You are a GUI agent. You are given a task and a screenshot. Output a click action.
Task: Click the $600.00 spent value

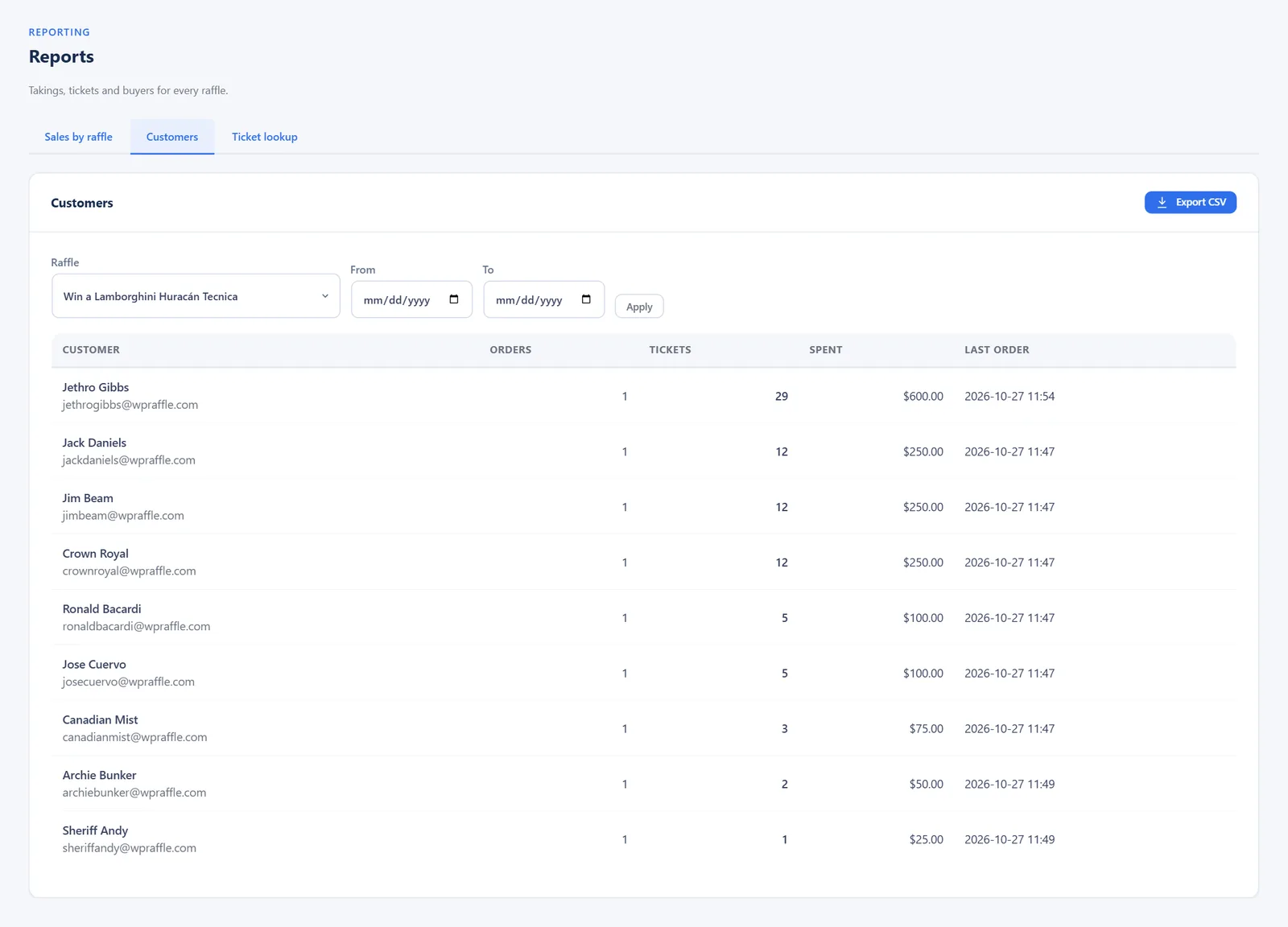click(x=923, y=397)
